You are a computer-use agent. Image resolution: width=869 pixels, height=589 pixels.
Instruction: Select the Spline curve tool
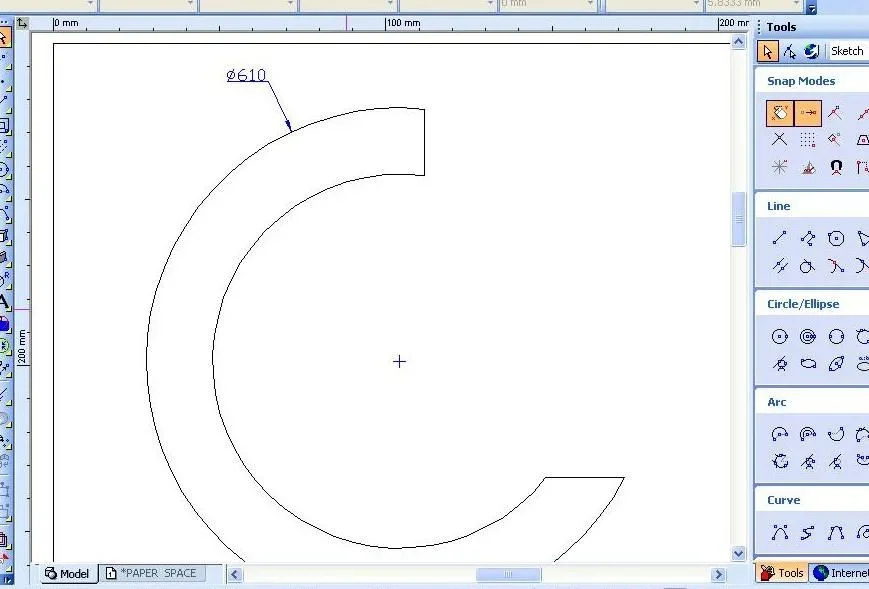(807, 532)
